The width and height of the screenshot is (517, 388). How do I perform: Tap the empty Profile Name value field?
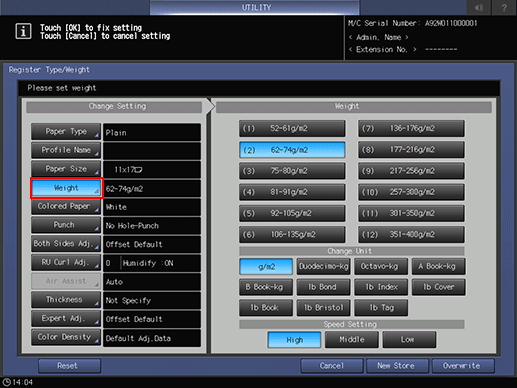point(152,151)
